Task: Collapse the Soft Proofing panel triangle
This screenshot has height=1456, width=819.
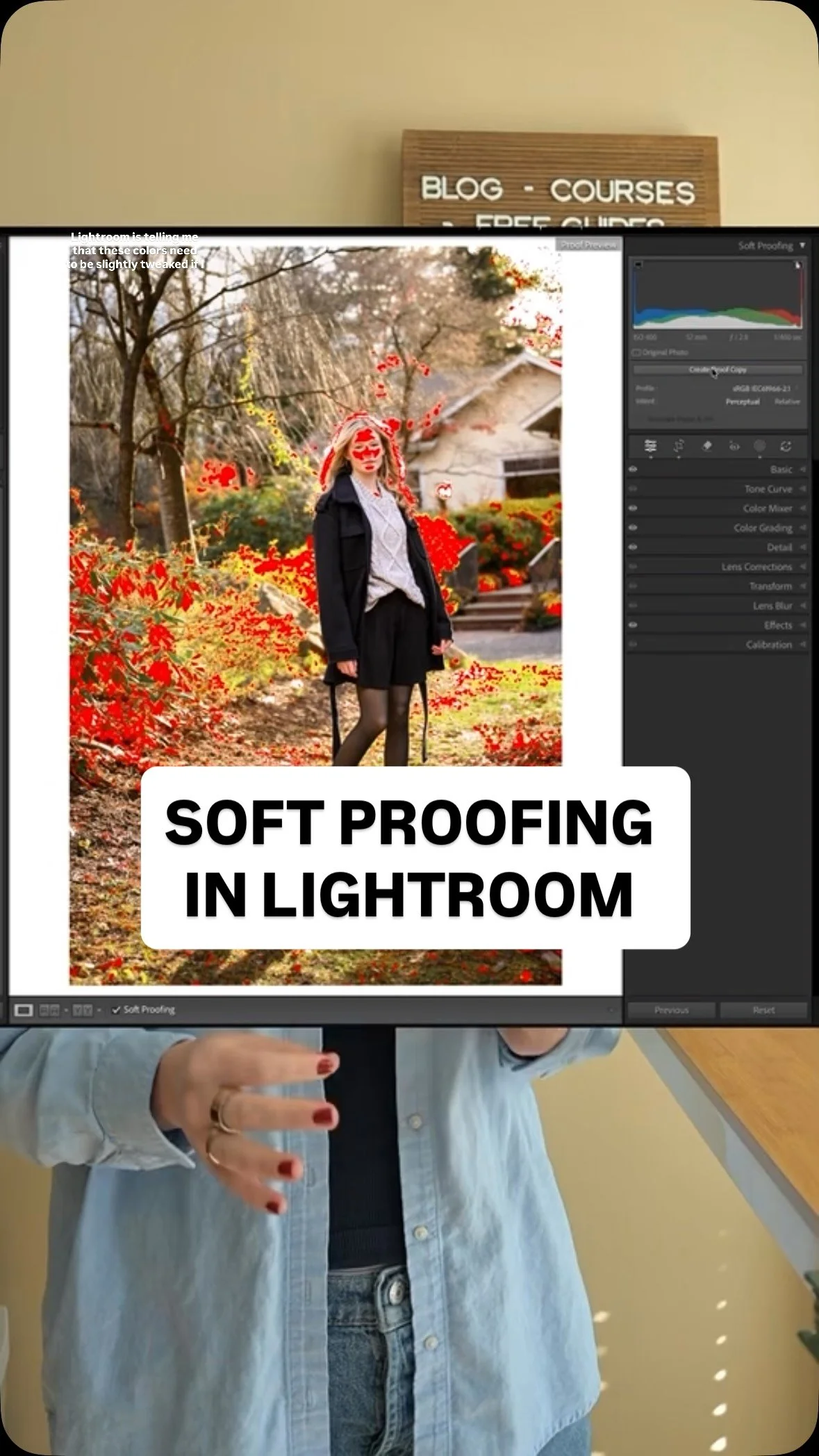Action: pos(802,245)
